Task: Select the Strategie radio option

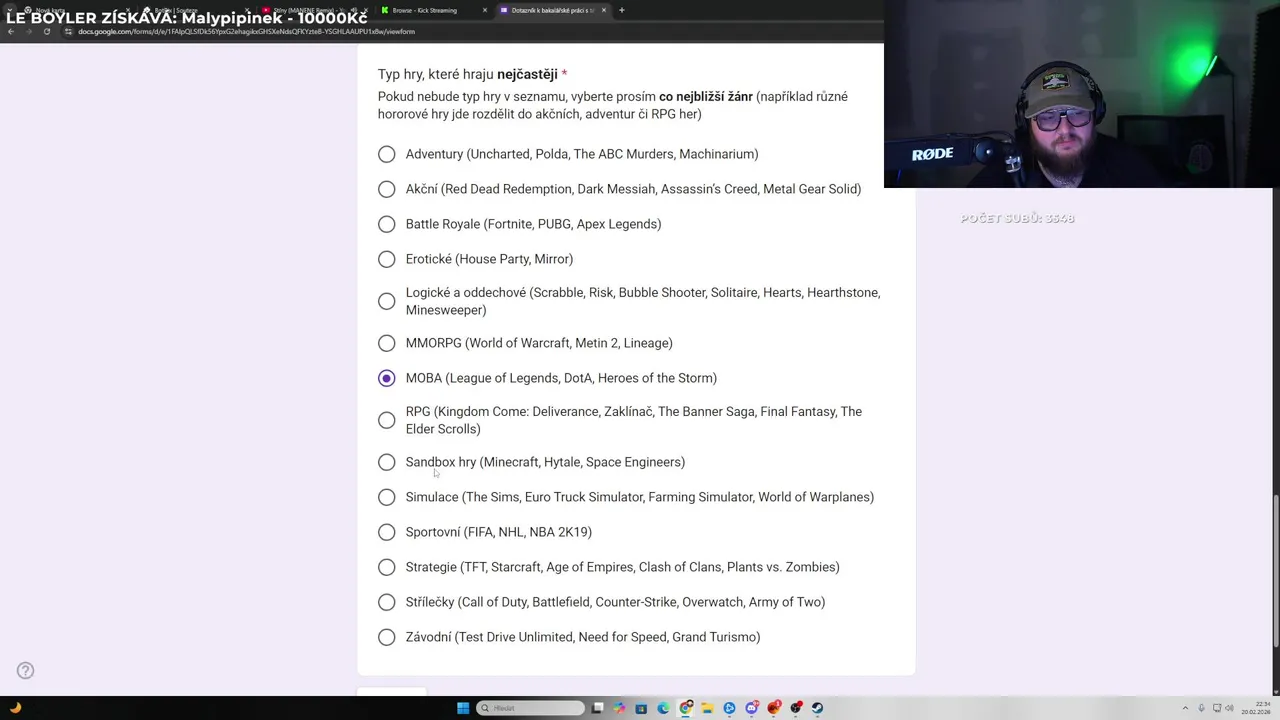Action: coord(387,567)
